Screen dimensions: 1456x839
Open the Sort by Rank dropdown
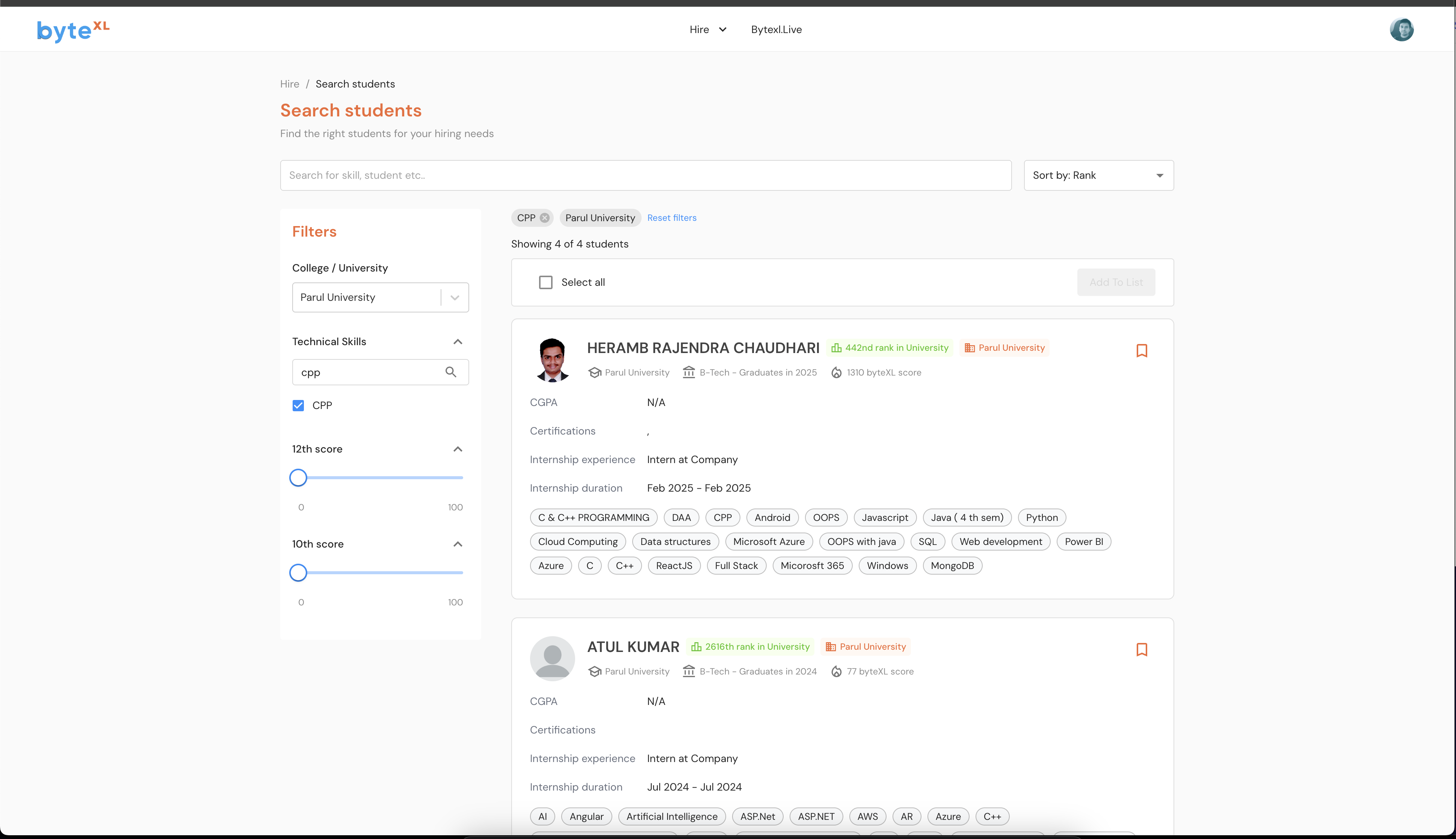[x=1098, y=175]
